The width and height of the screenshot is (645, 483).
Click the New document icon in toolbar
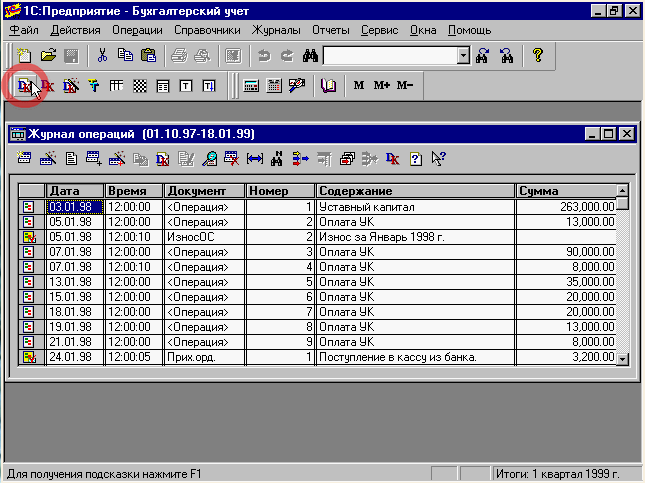(24, 56)
